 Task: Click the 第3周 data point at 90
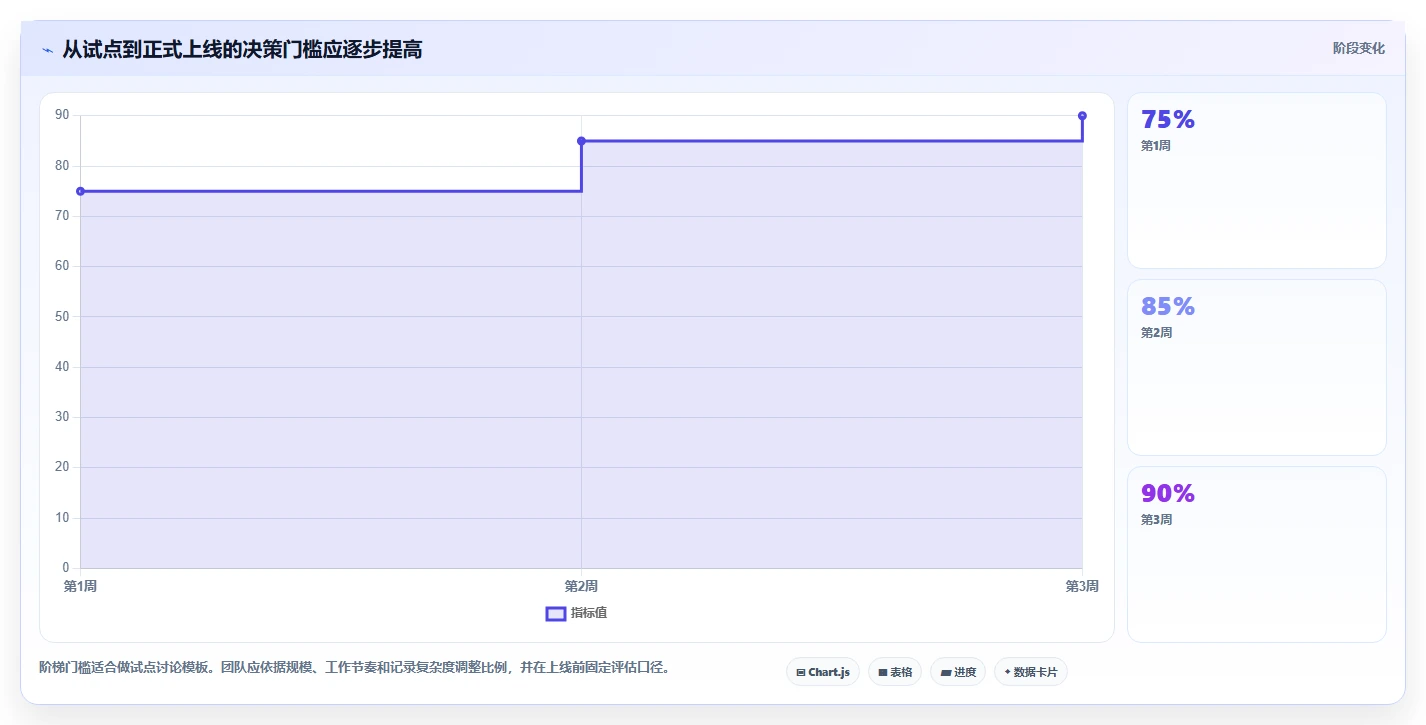[x=1082, y=116]
